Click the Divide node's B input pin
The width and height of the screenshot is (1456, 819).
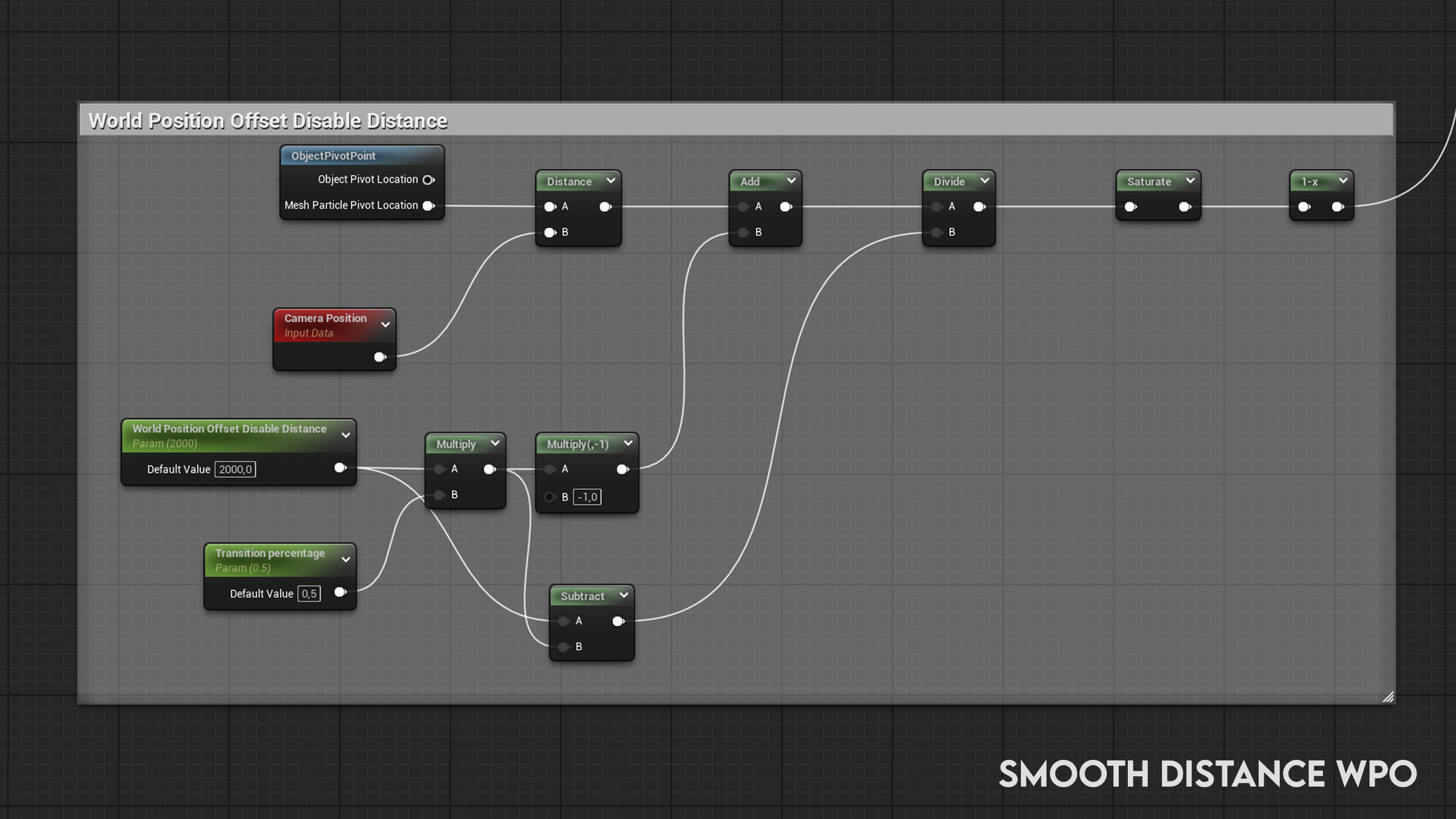click(x=937, y=232)
